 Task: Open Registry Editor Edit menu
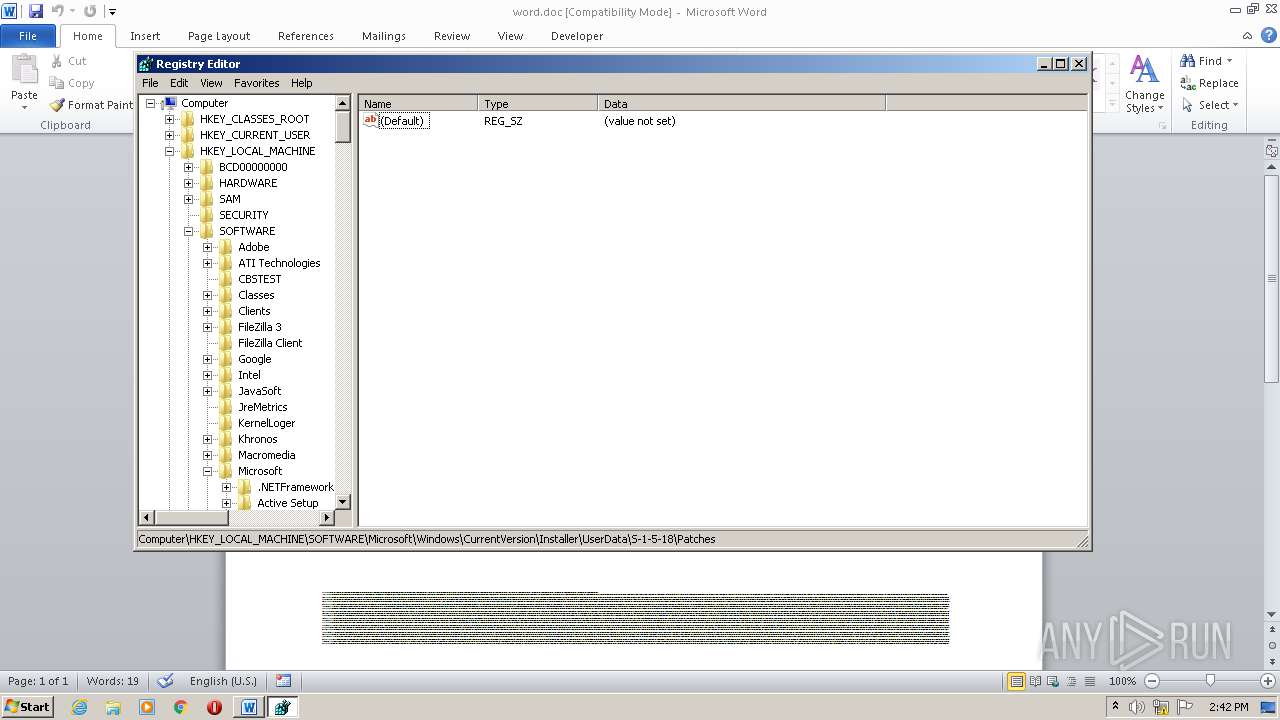pos(179,83)
